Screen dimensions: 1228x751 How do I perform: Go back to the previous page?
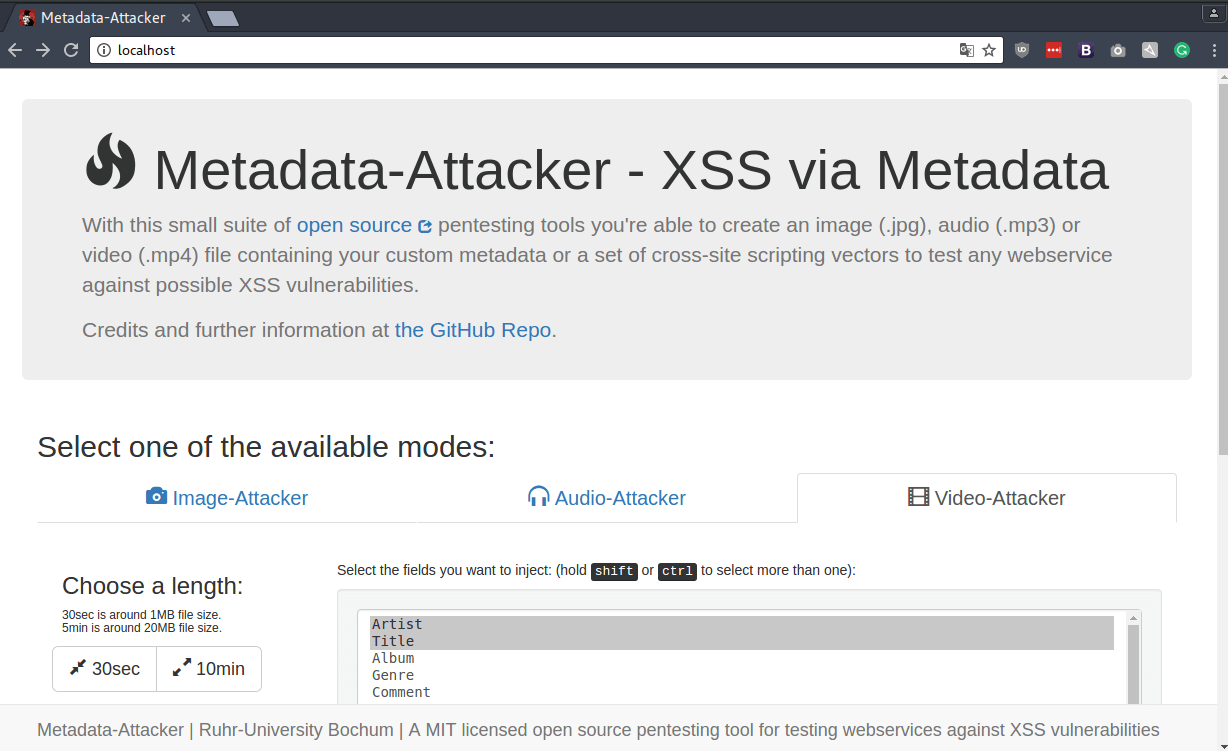click(x=15, y=50)
